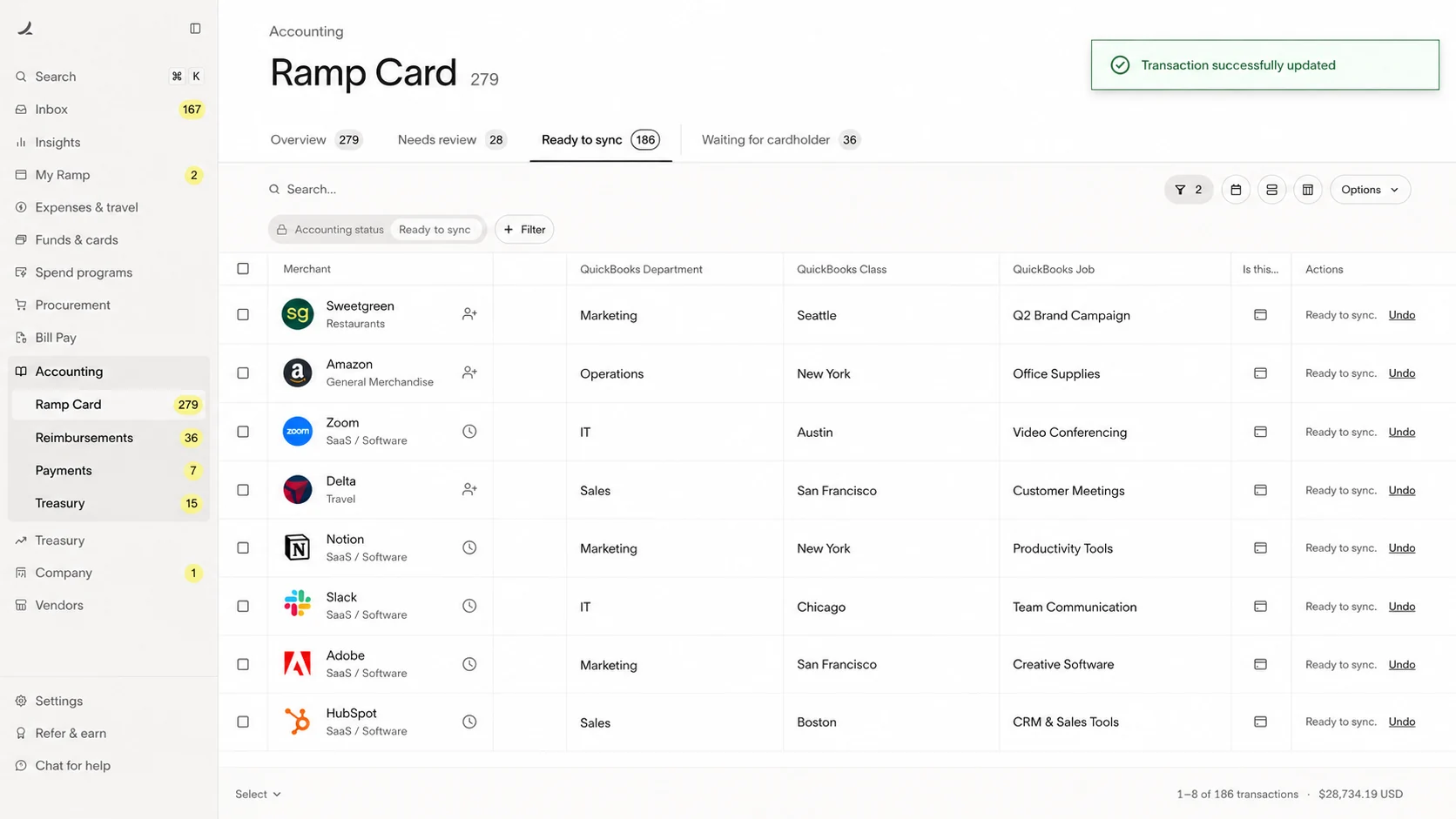Open the Select dropdown at bottom

(x=258, y=794)
